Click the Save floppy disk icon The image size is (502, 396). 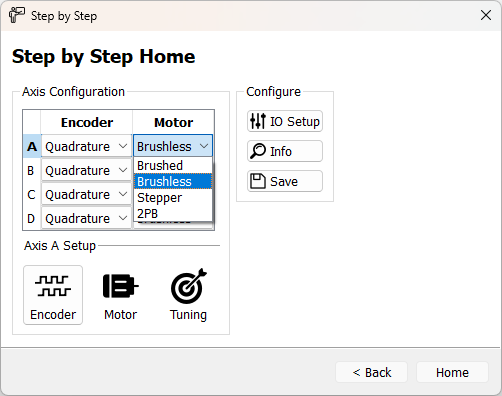click(258, 181)
